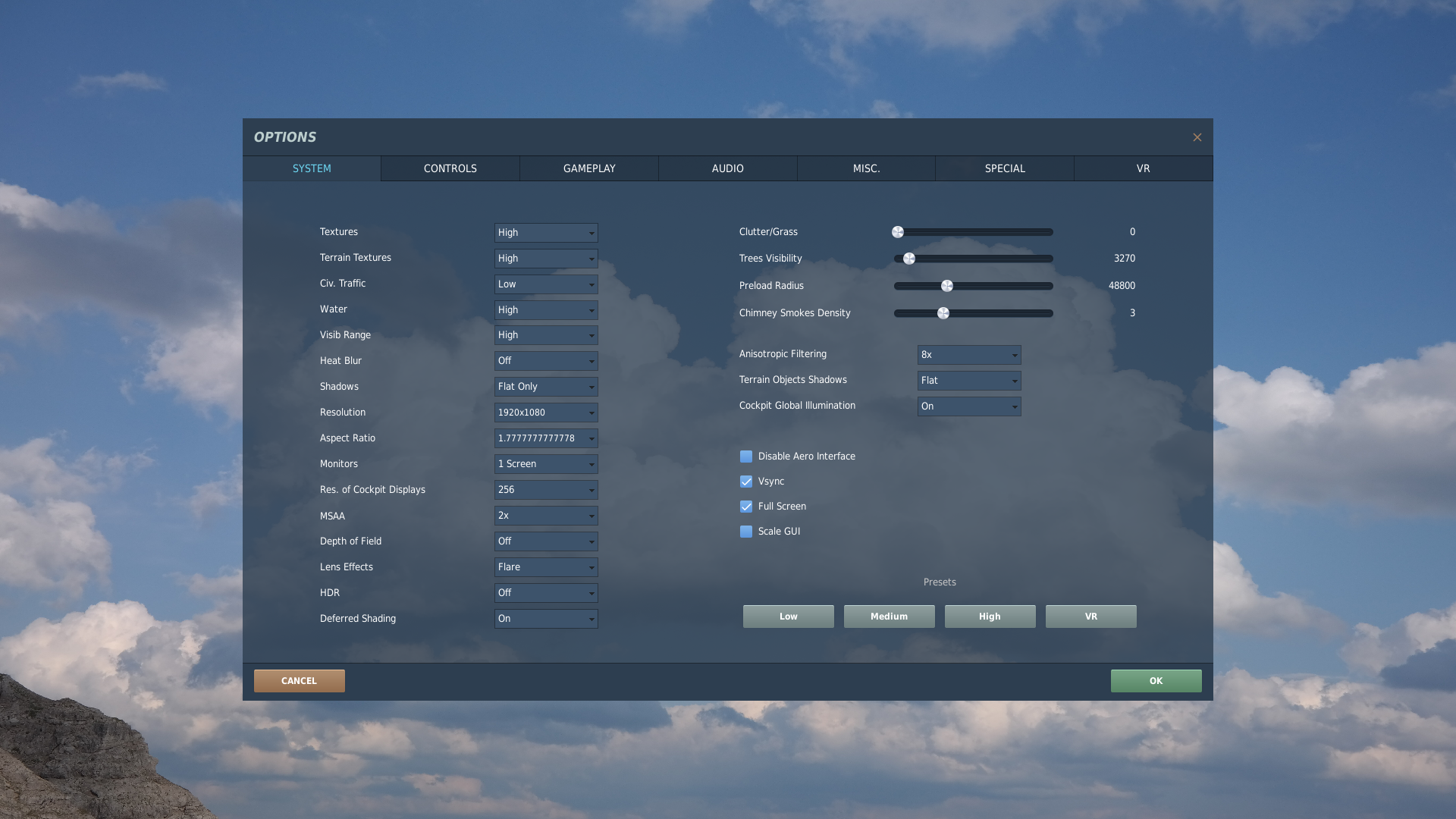Click the Trees Visibility slider track
The image size is (1456, 819).
pyautogui.click(x=974, y=259)
